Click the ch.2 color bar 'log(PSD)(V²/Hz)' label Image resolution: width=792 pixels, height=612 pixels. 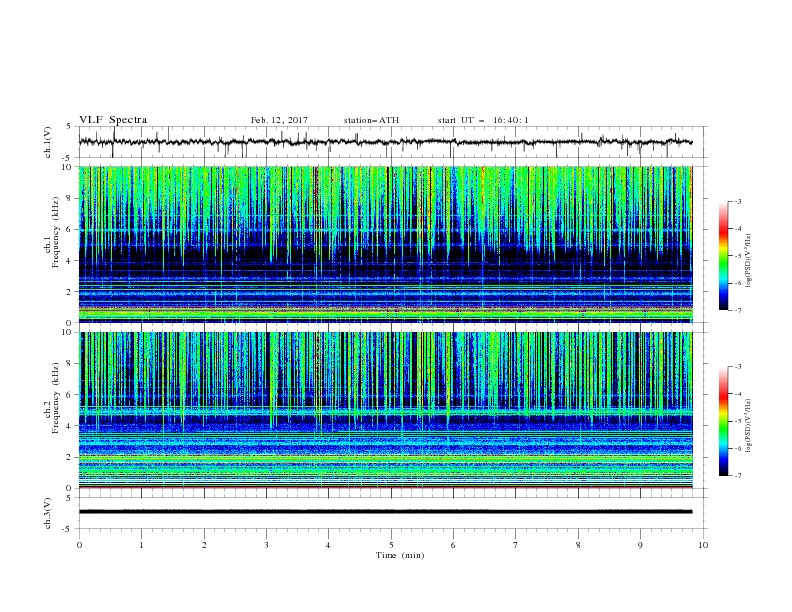pos(749,426)
